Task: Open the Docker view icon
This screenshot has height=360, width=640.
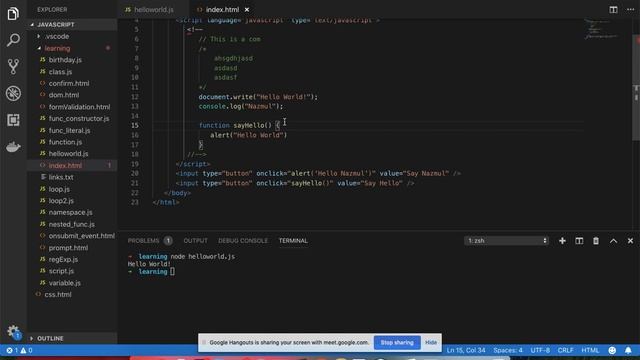Action: 13,147
